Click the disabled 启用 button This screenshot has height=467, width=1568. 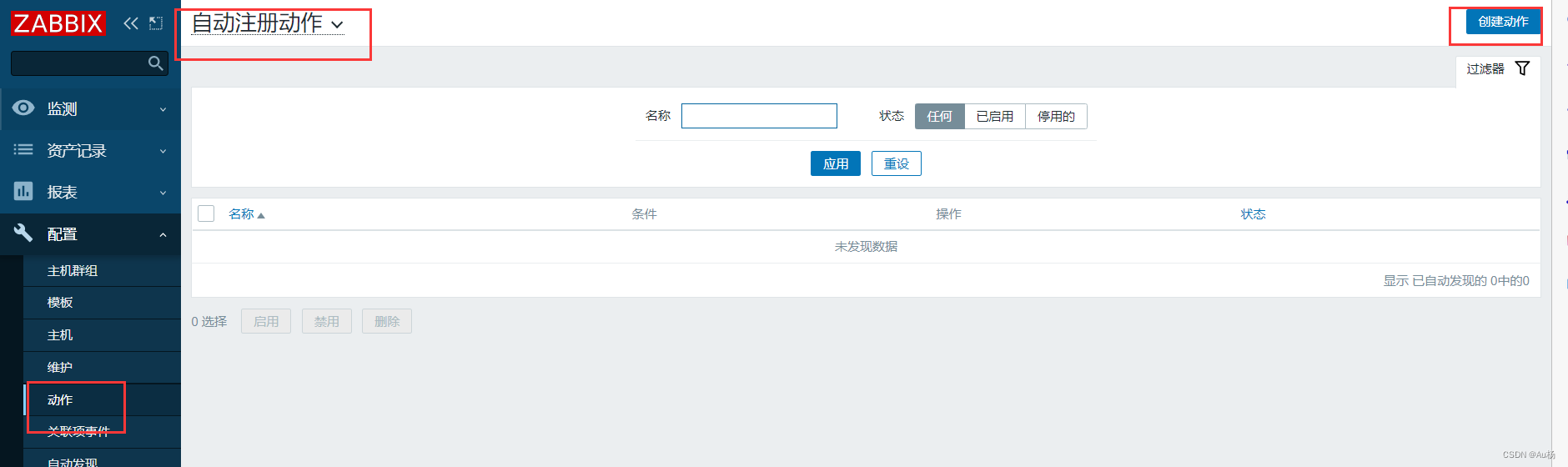(266, 321)
